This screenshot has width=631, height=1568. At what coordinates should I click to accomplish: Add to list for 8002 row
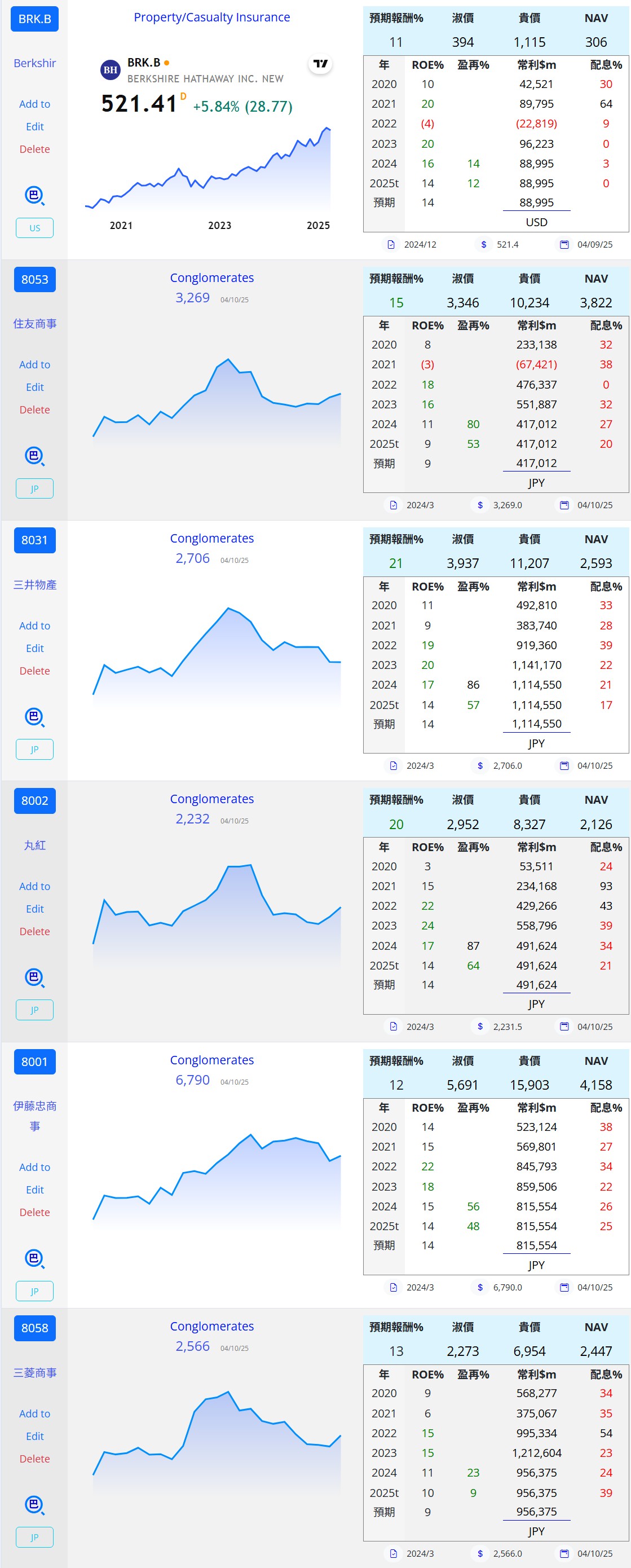pyautogui.click(x=35, y=886)
